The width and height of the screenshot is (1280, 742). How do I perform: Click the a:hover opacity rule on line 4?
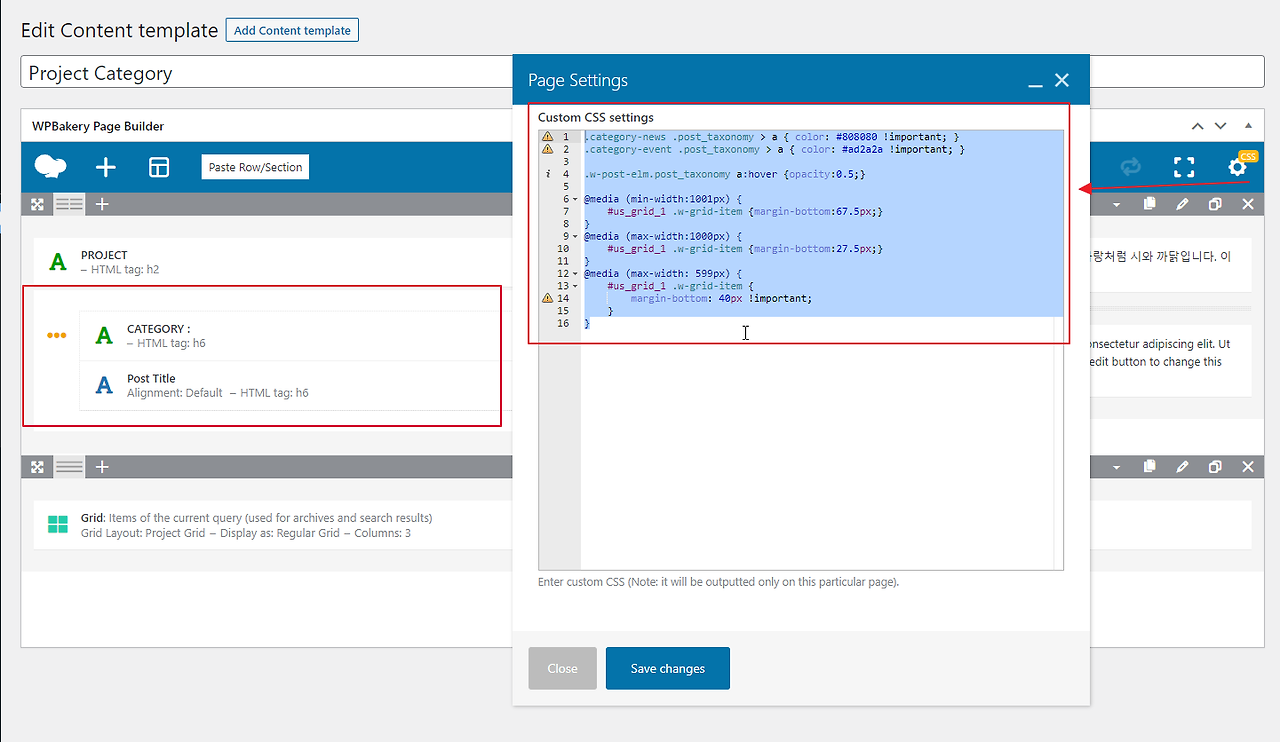[x=725, y=174]
